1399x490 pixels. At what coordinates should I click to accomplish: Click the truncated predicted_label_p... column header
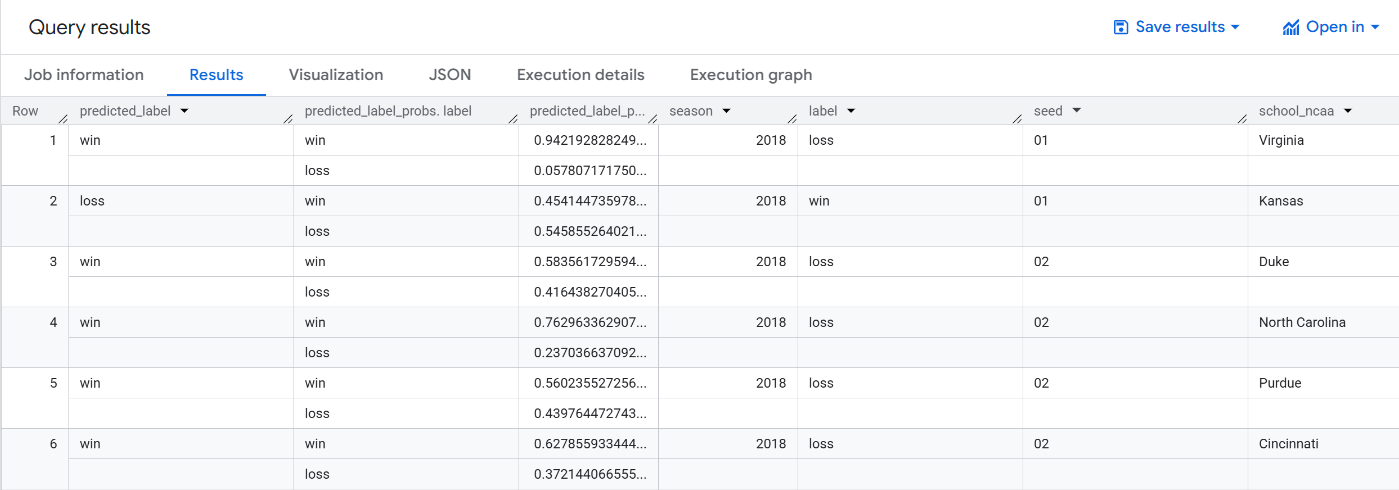coord(587,111)
